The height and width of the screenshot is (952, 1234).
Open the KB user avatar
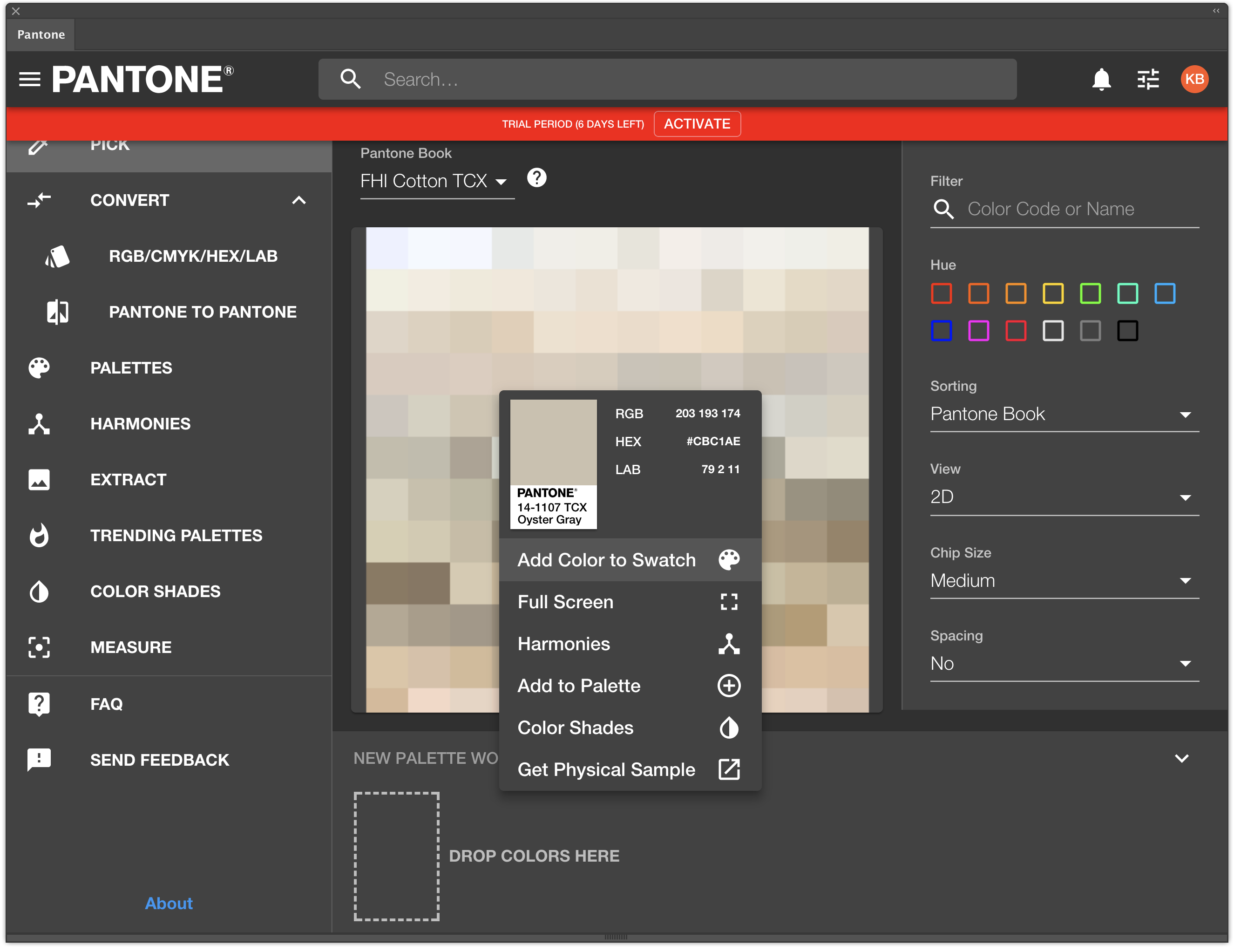coord(1194,79)
